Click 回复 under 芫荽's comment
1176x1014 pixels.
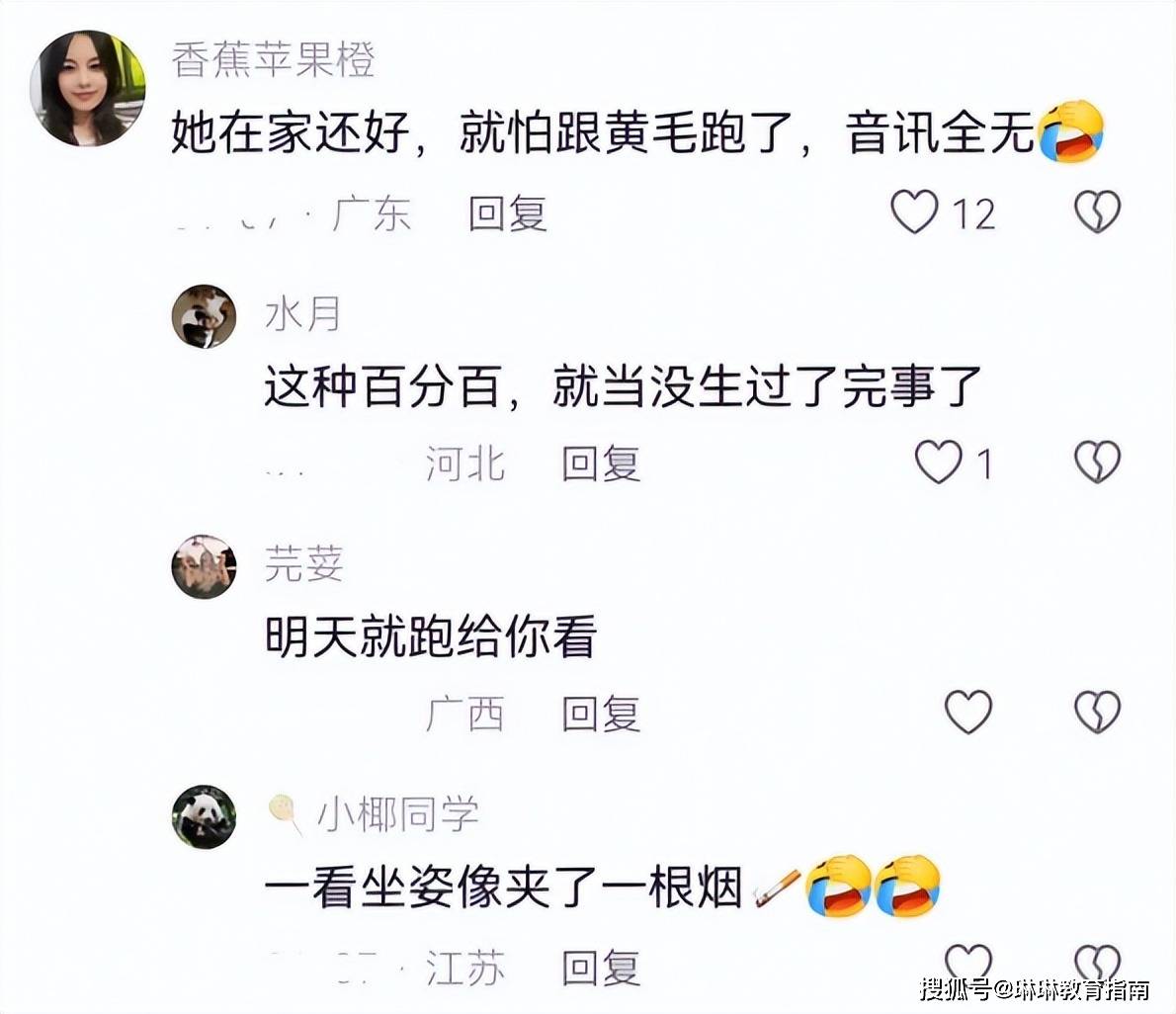click(x=602, y=714)
